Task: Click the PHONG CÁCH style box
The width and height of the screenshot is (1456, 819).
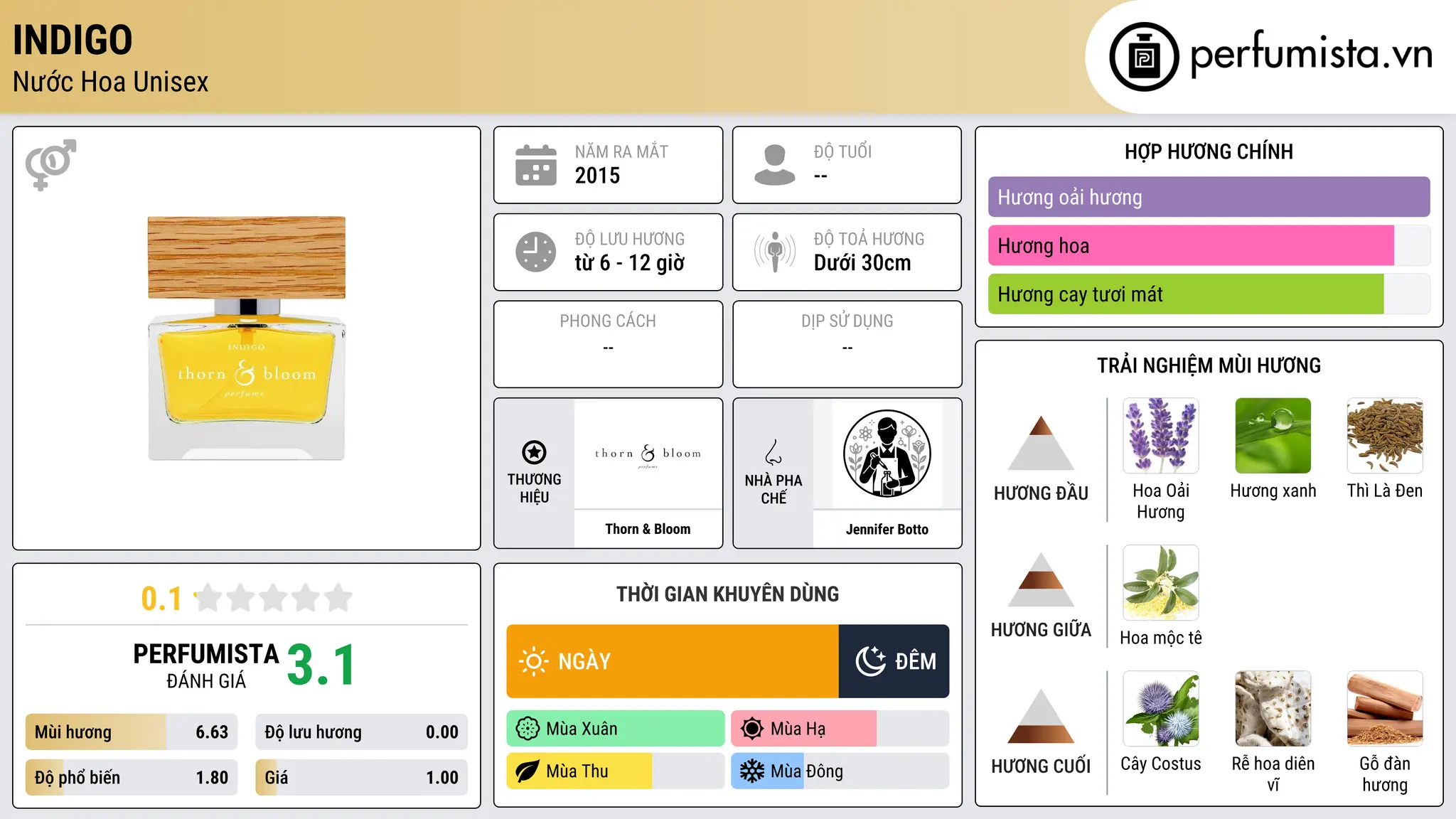Action: click(608, 344)
